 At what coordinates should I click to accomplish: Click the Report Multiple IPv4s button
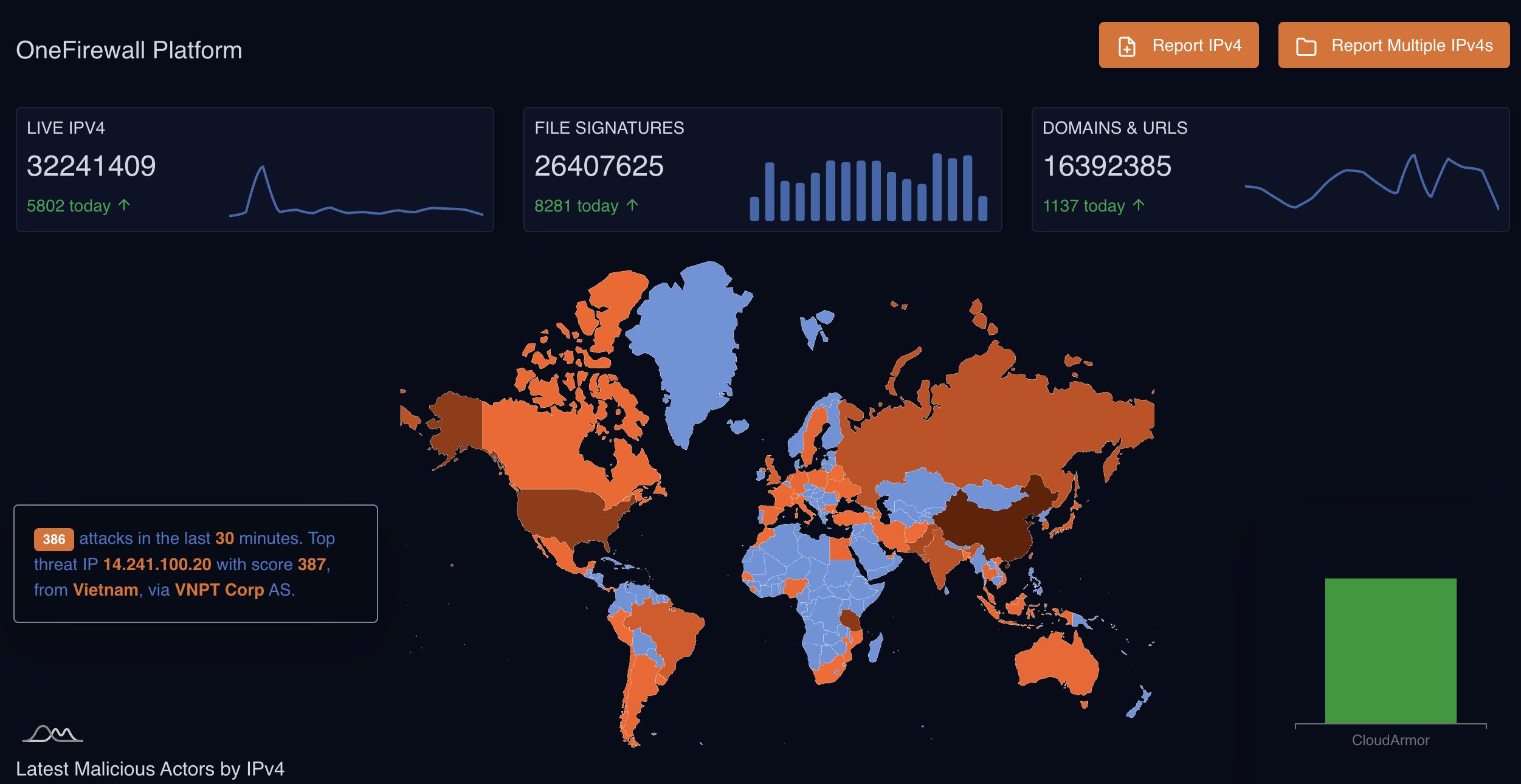pos(1393,46)
